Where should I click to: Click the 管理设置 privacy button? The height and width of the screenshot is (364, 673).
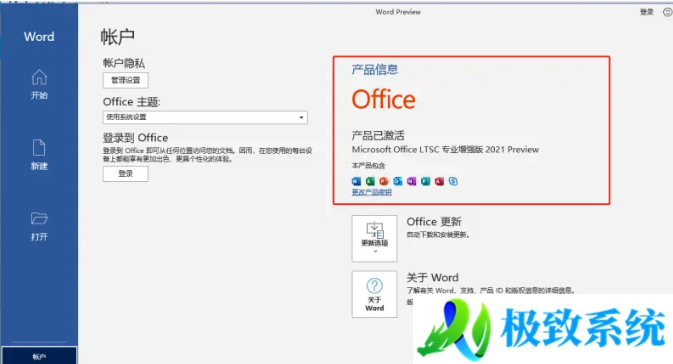[126, 80]
